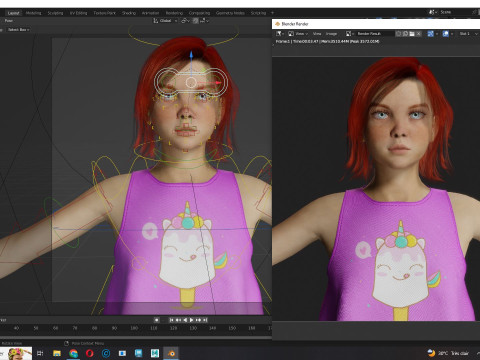Toggle auto keying record button

click(156, 320)
